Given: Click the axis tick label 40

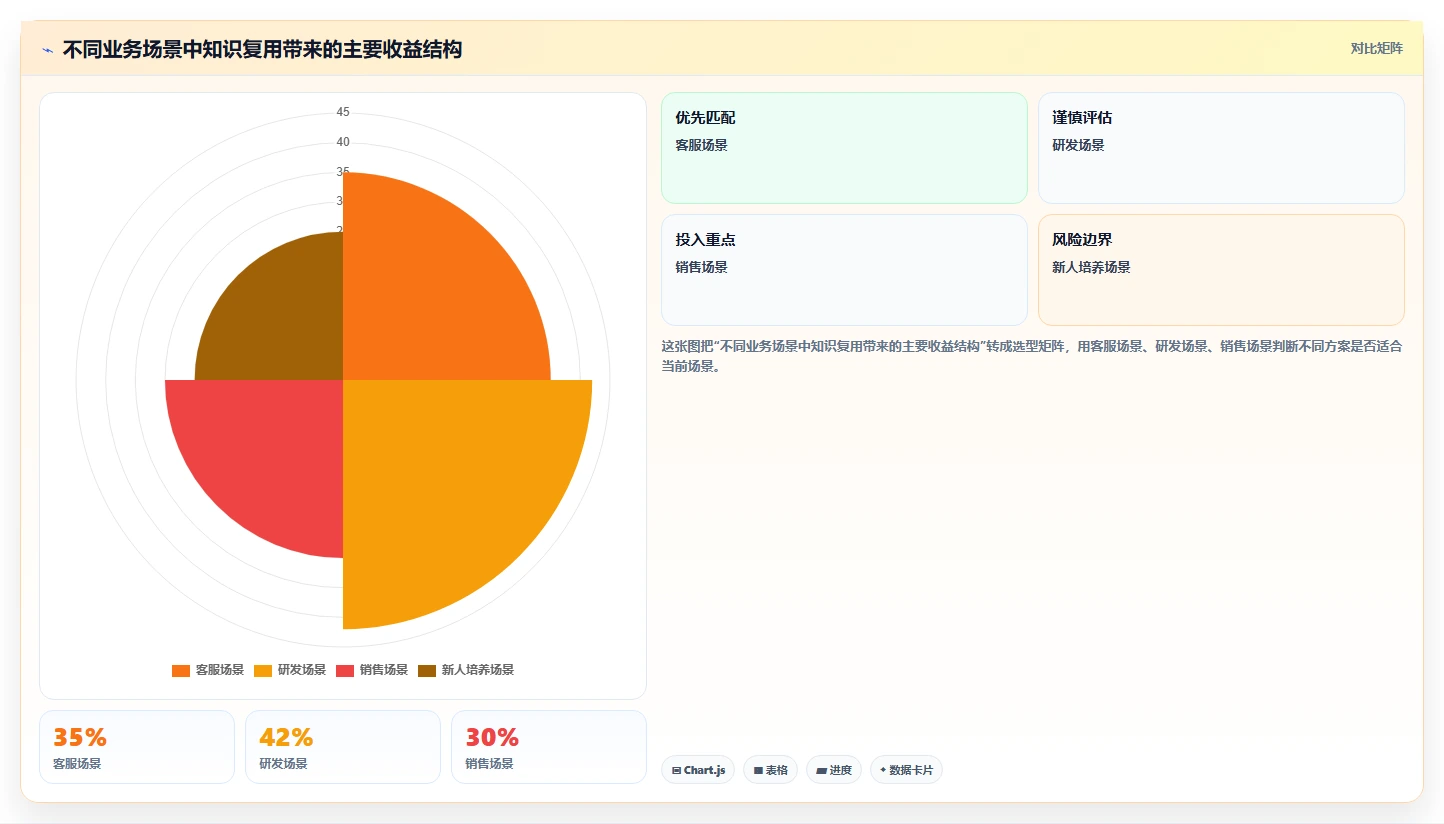Looking at the screenshot, I should coord(343,142).
